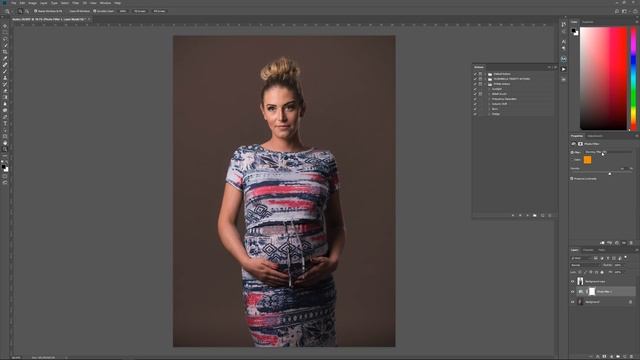Hide the Background layer
Screen dimensions: 640x360
click(572, 302)
